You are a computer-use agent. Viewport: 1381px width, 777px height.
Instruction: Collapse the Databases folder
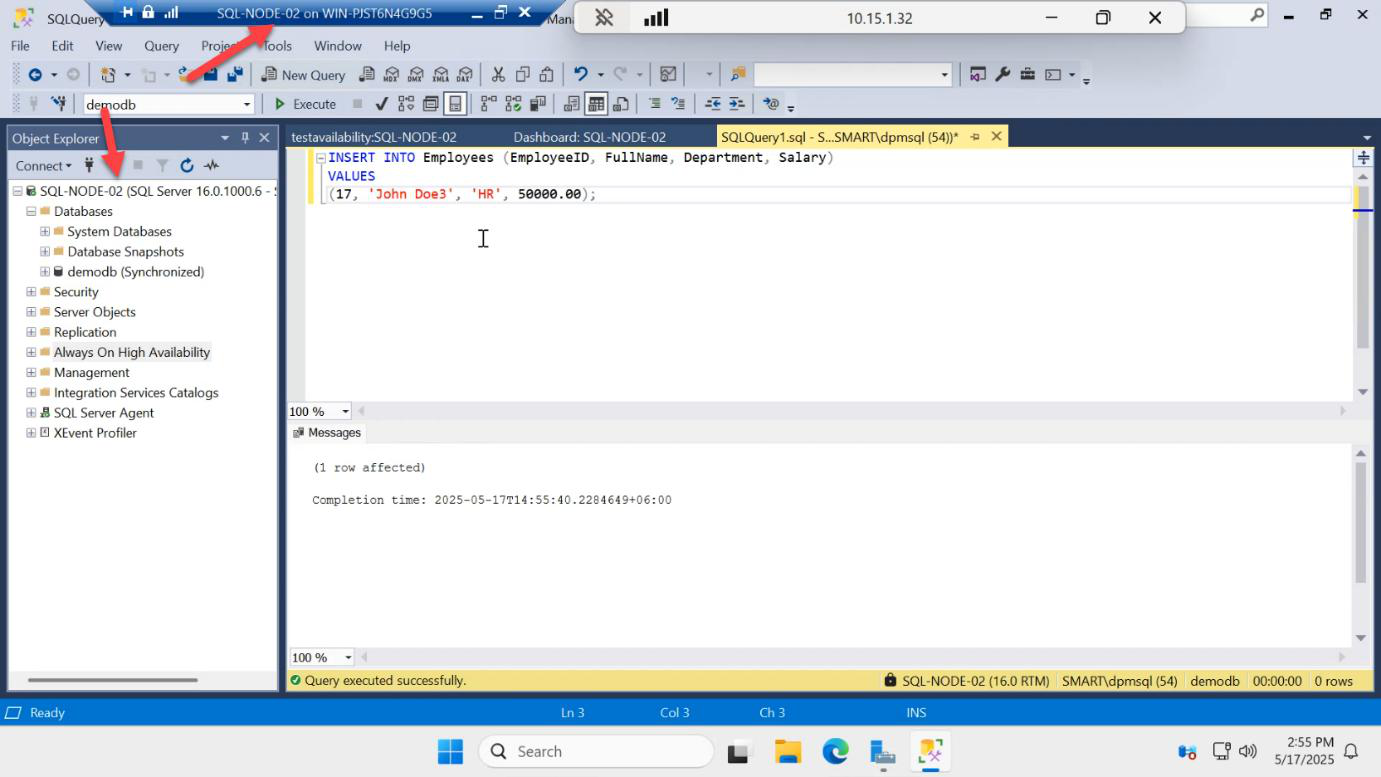tap(31, 211)
